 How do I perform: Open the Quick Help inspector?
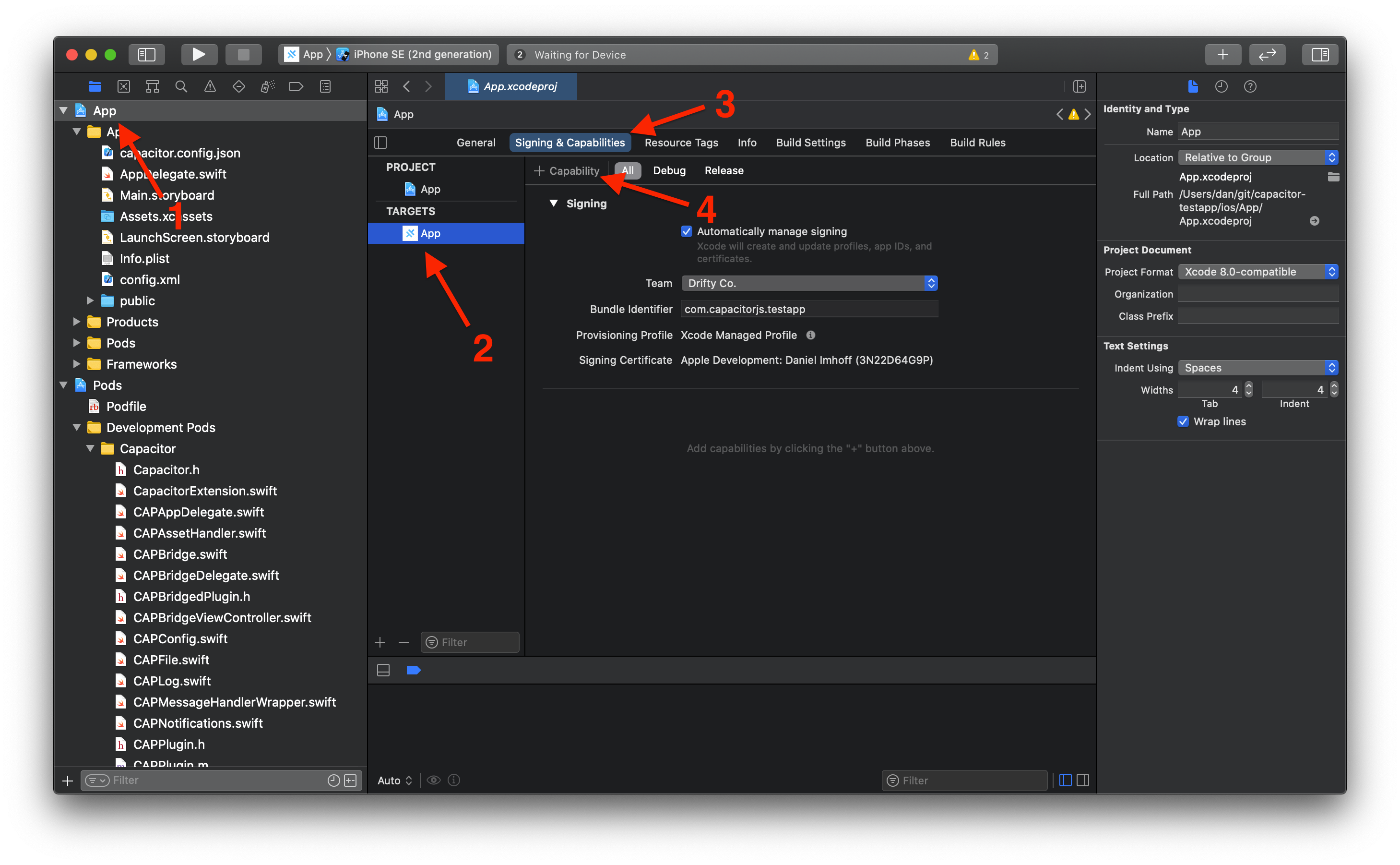tap(1250, 86)
